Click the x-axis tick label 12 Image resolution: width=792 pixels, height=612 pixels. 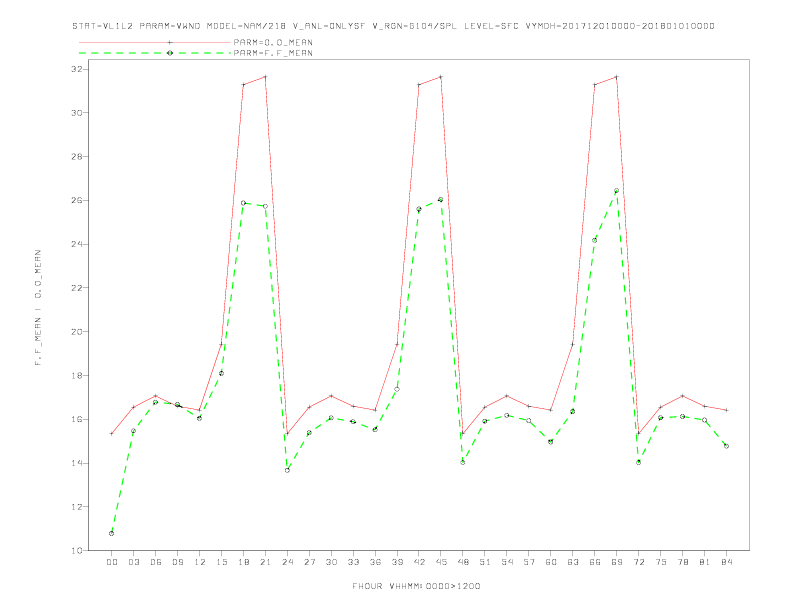pyautogui.click(x=200, y=562)
